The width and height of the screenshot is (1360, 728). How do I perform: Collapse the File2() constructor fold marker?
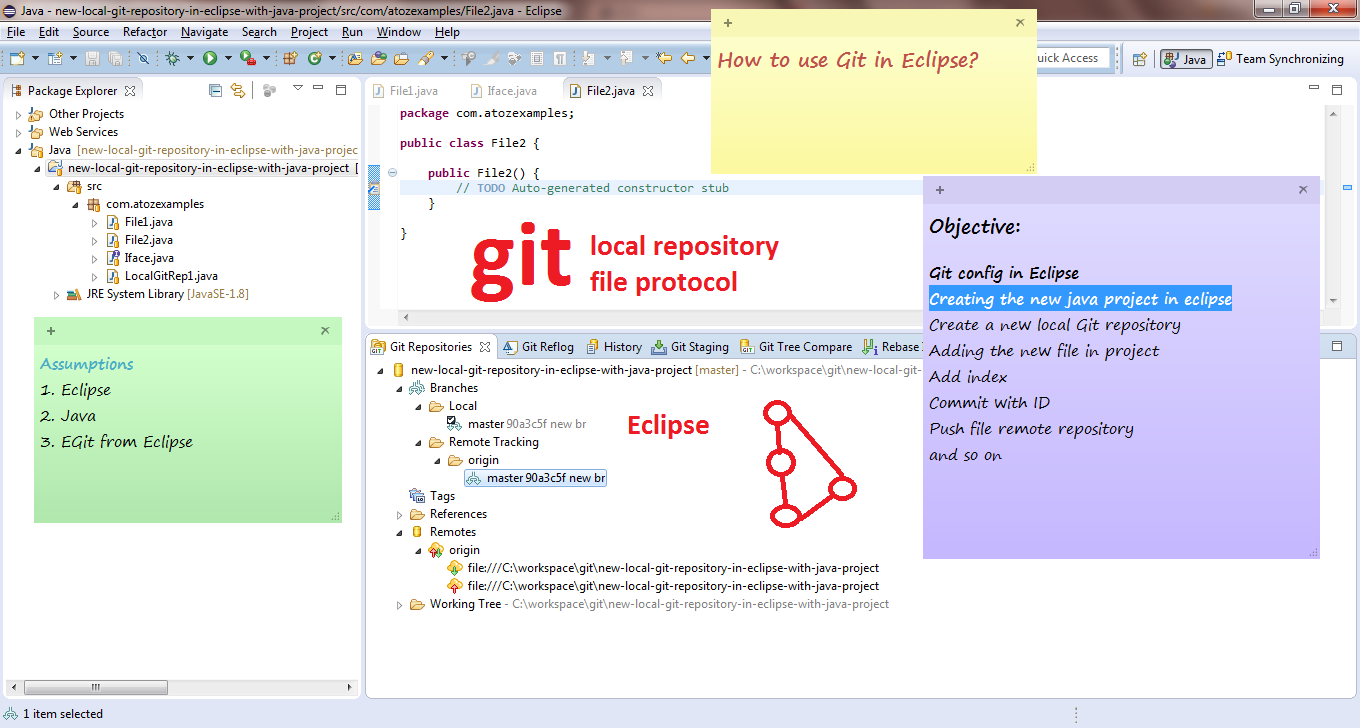click(392, 172)
